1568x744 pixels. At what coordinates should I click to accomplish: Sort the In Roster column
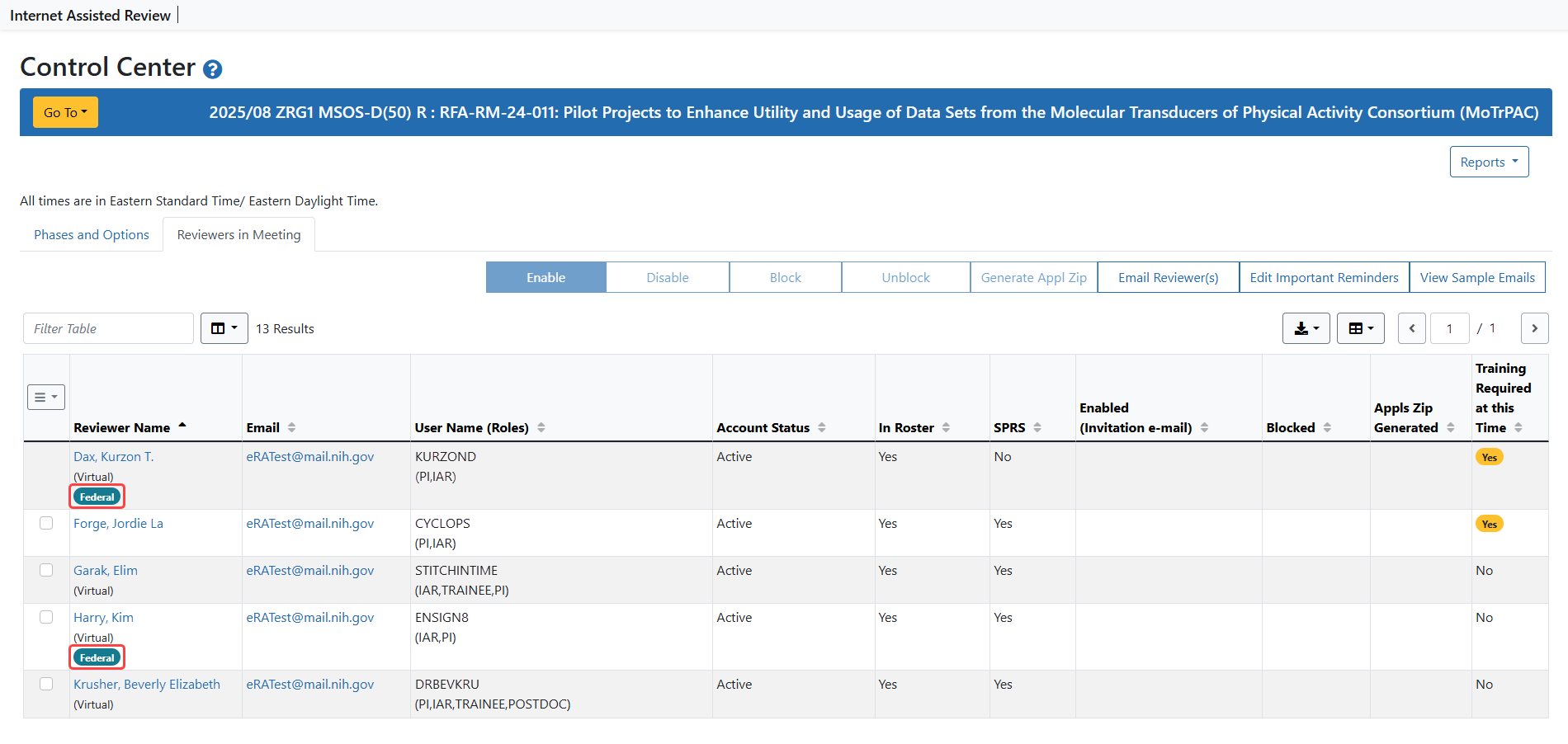[x=946, y=427]
